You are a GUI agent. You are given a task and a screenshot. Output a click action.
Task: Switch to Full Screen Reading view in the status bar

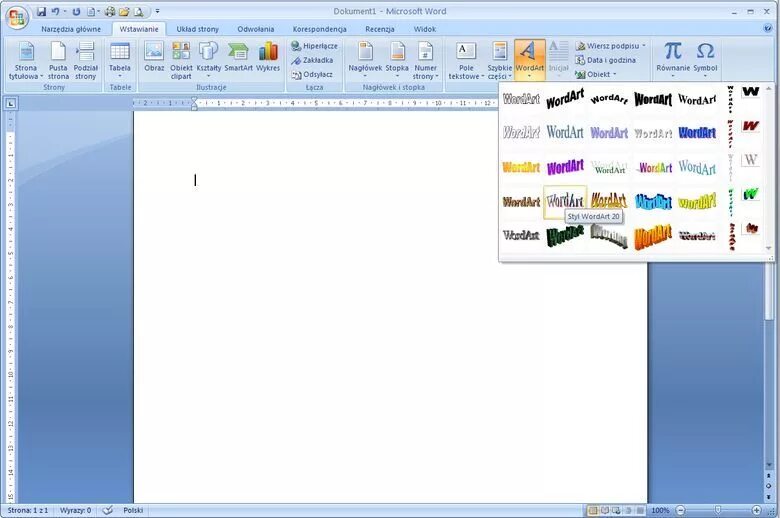pos(605,511)
